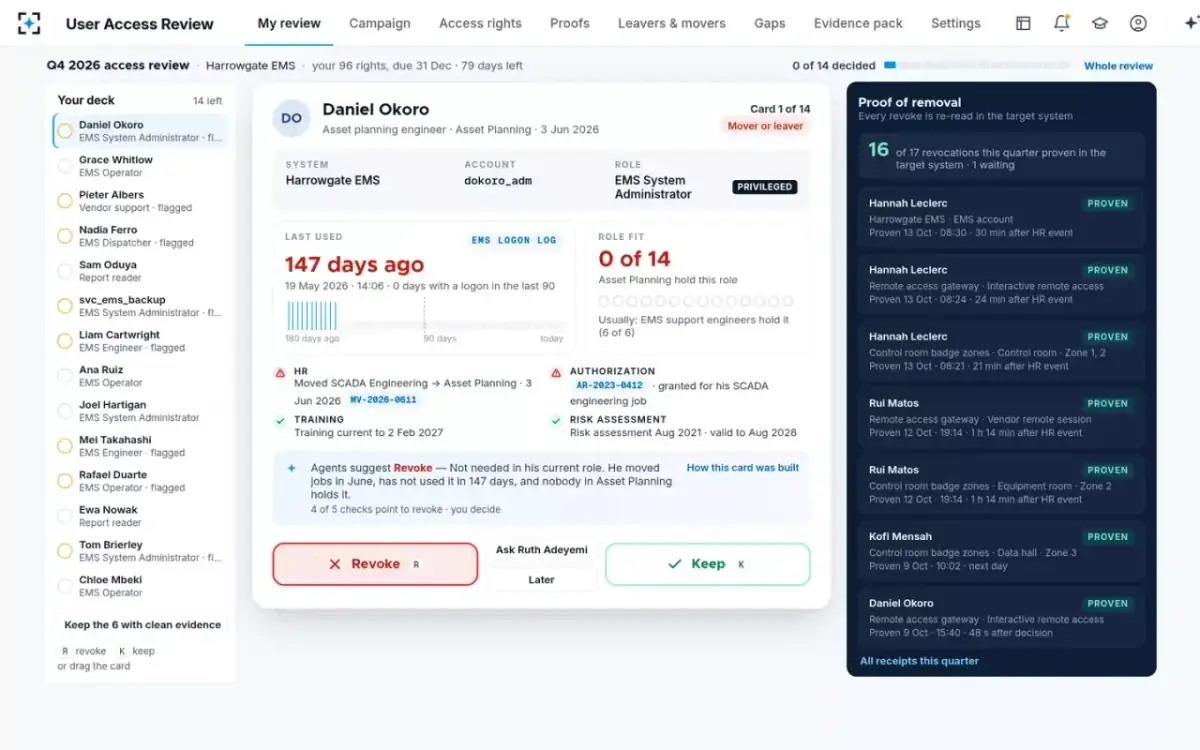1200x750 pixels.
Task: Click the role fit row of circles
Action: click(696, 301)
